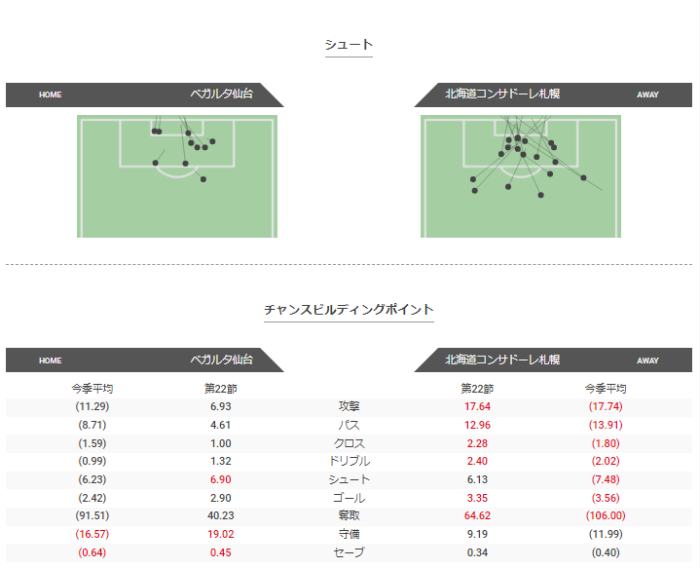This screenshot has width=700, height=568.
Task: Click the ドリブル row label
Action: [349, 461]
